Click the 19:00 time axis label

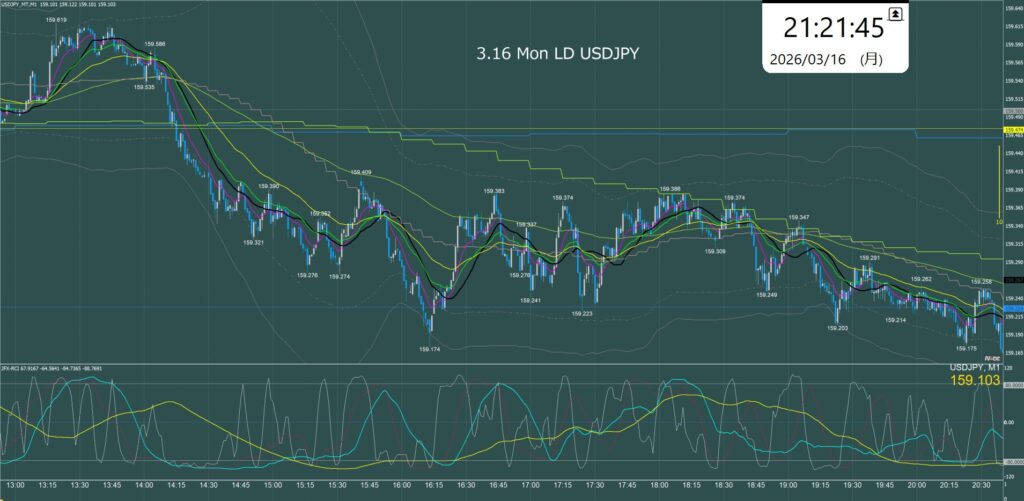[788, 485]
